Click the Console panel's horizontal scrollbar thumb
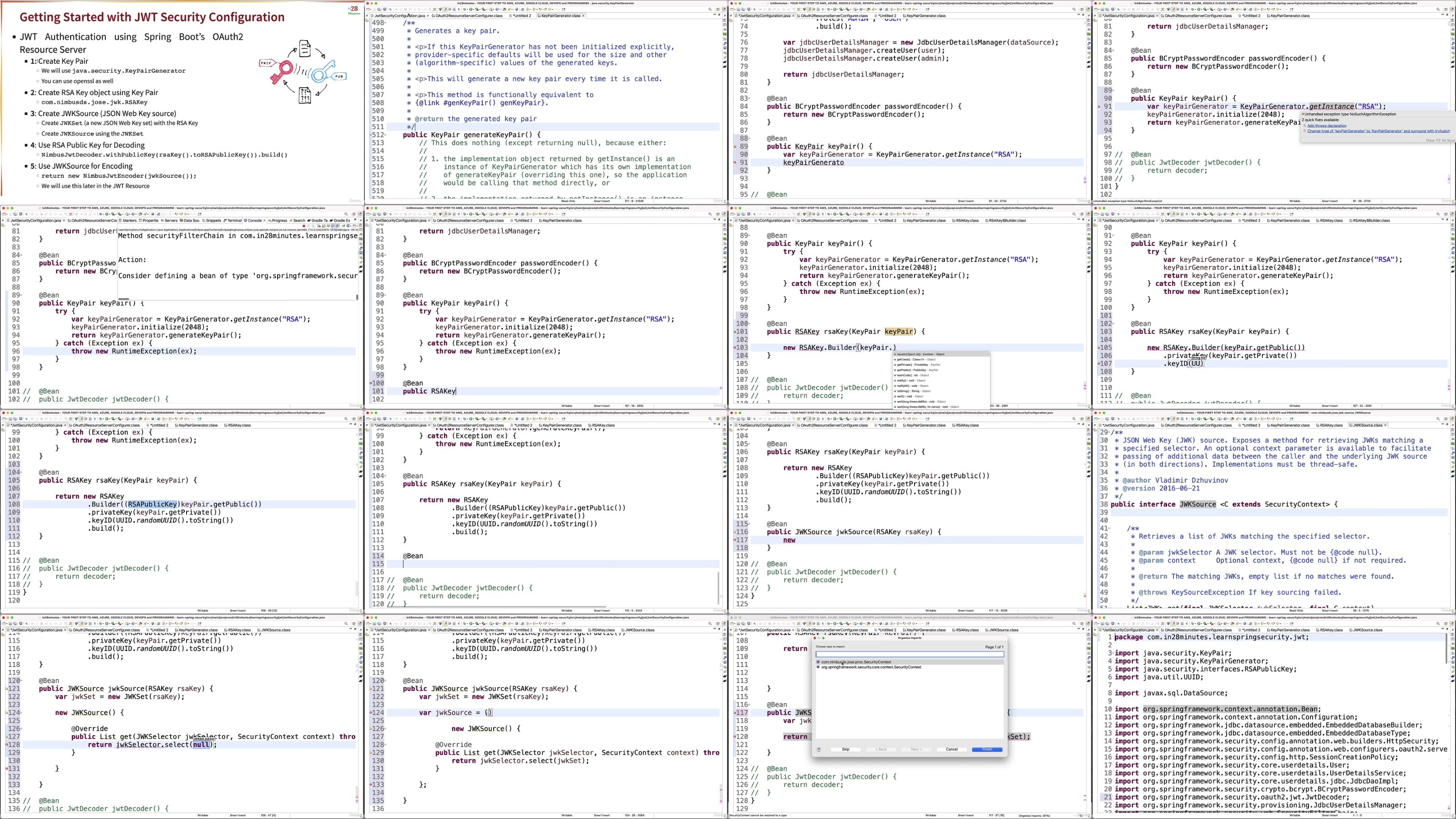 click(x=123, y=299)
